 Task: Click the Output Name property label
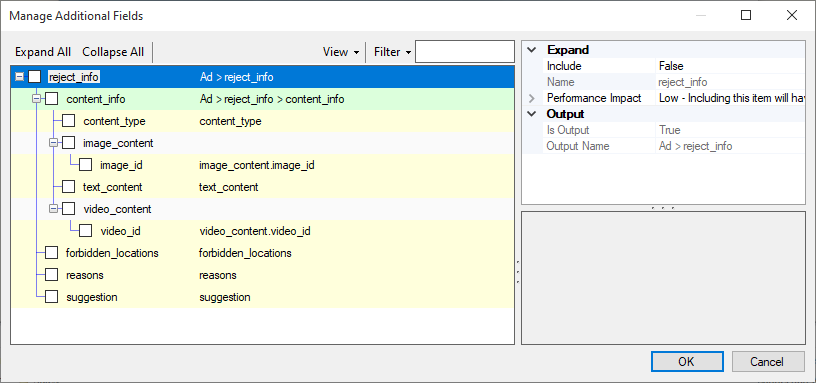click(578, 146)
